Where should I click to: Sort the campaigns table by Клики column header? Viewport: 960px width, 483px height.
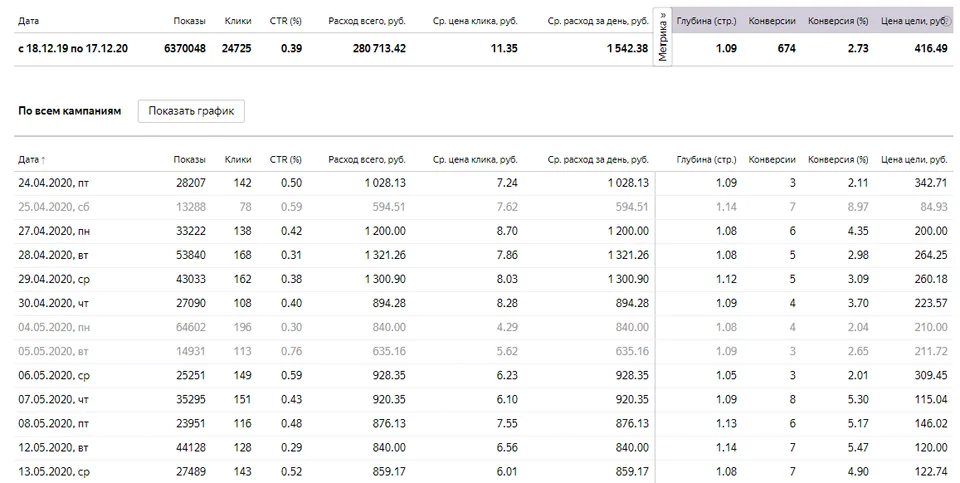click(238, 159)
